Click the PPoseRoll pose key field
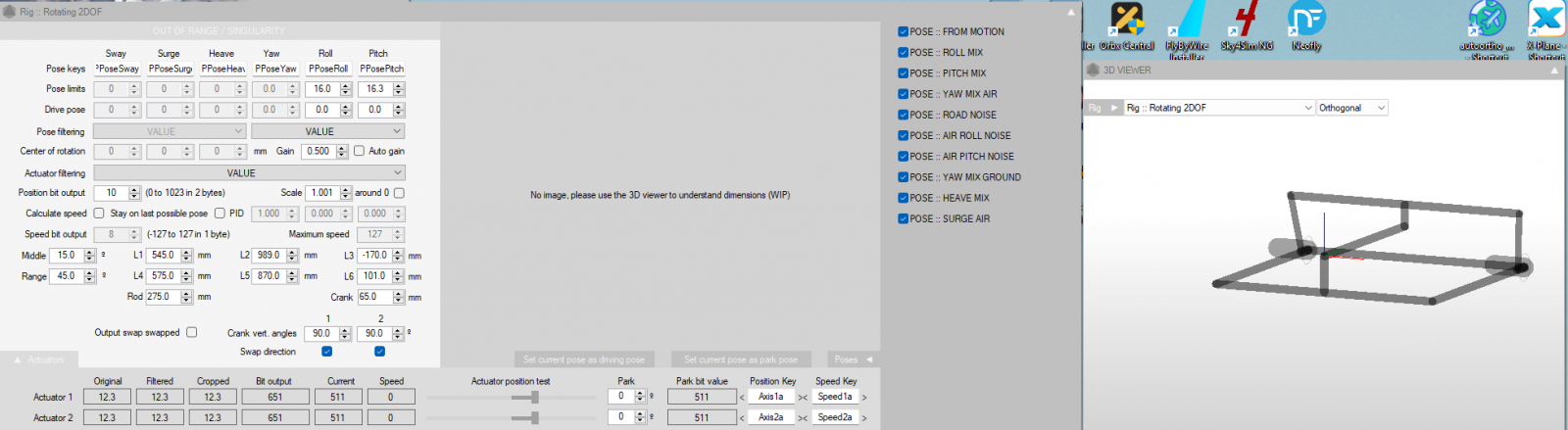Image resolution: width=1568 pixels, height=430 pixels. coord(328,69)
